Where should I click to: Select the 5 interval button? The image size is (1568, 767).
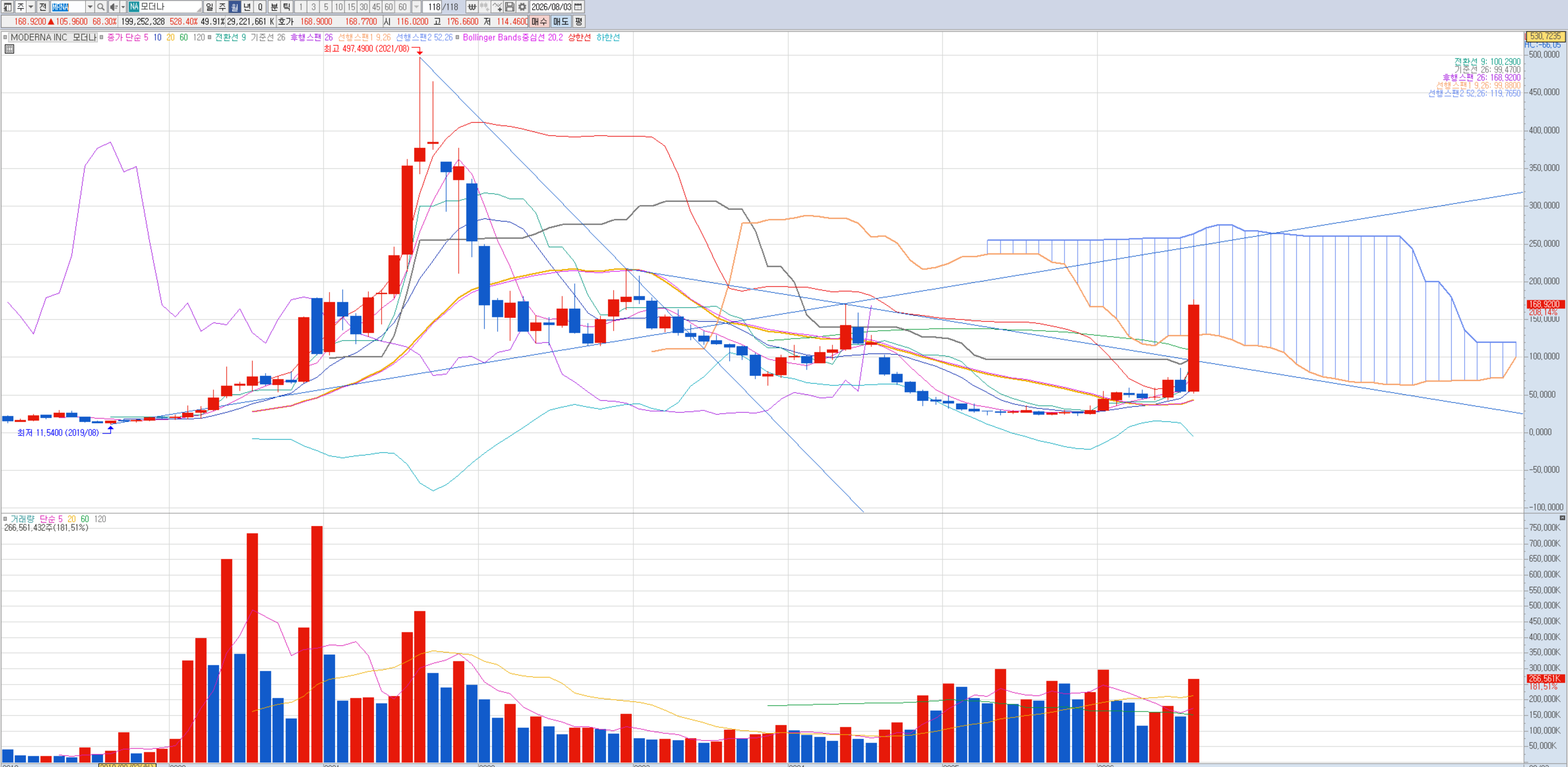click(x=326, y=7)
